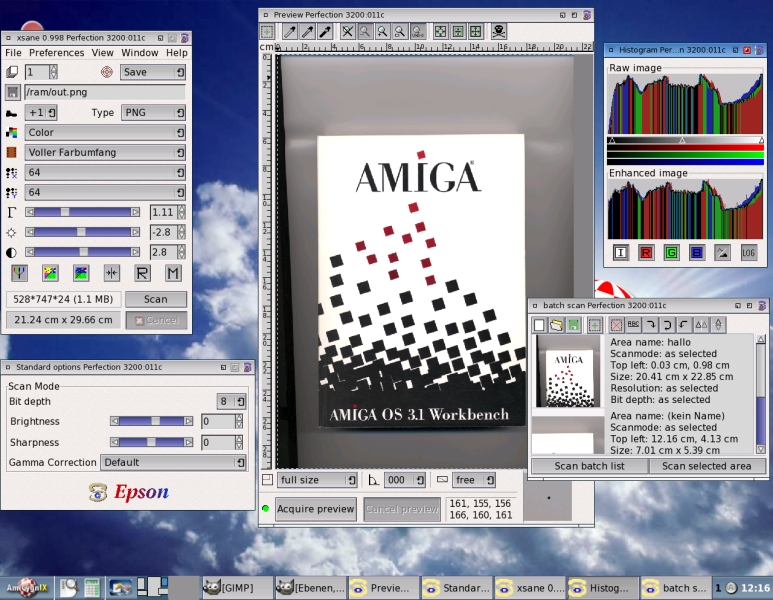
Task: Rotate batch area 180 degrees
Action: point(668,325)
